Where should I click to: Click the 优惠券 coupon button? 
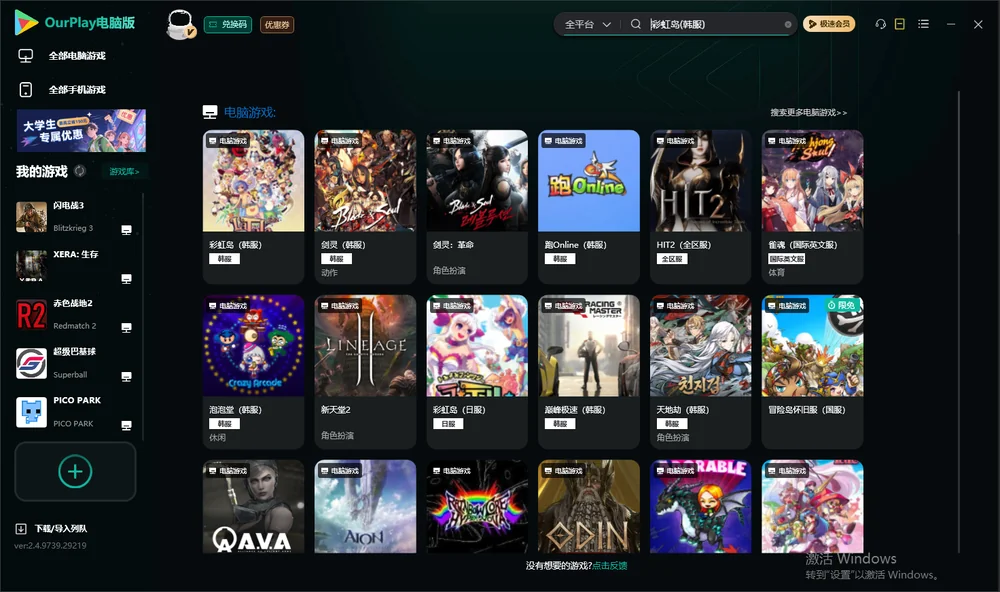coord(277,25)
